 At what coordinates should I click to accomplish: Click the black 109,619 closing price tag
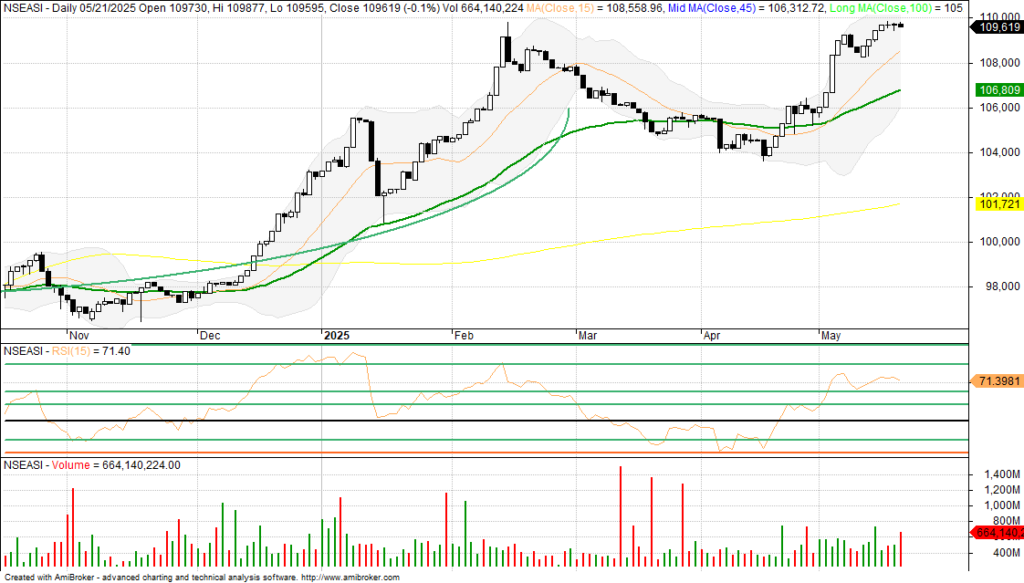[996, 28]
